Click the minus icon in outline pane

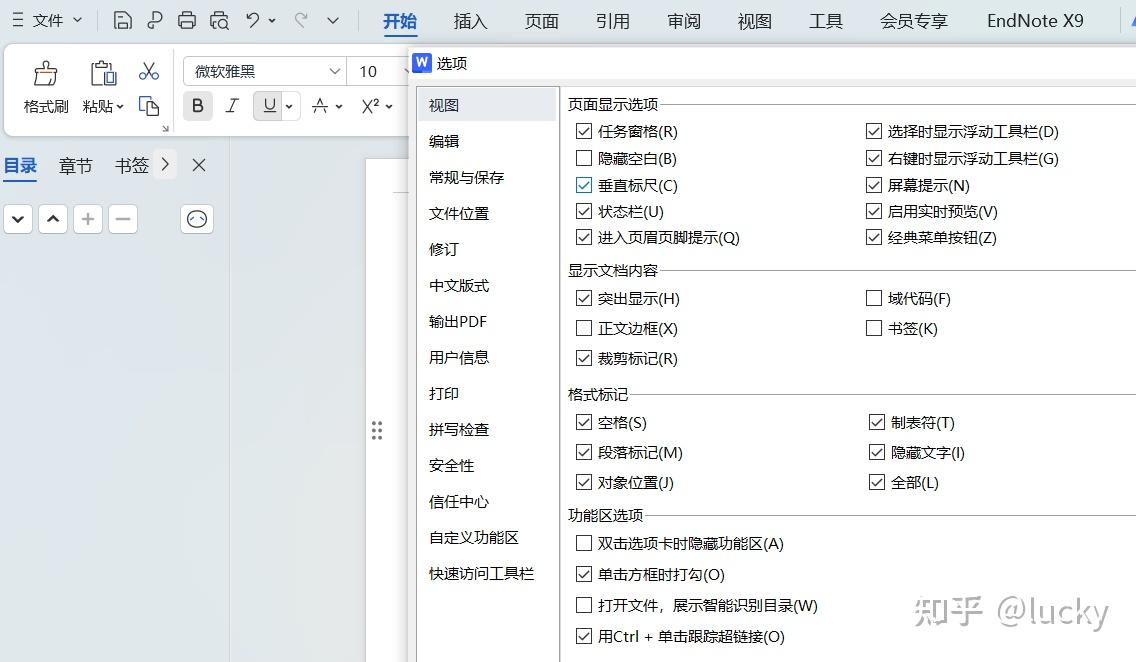(x=123, y=219)
